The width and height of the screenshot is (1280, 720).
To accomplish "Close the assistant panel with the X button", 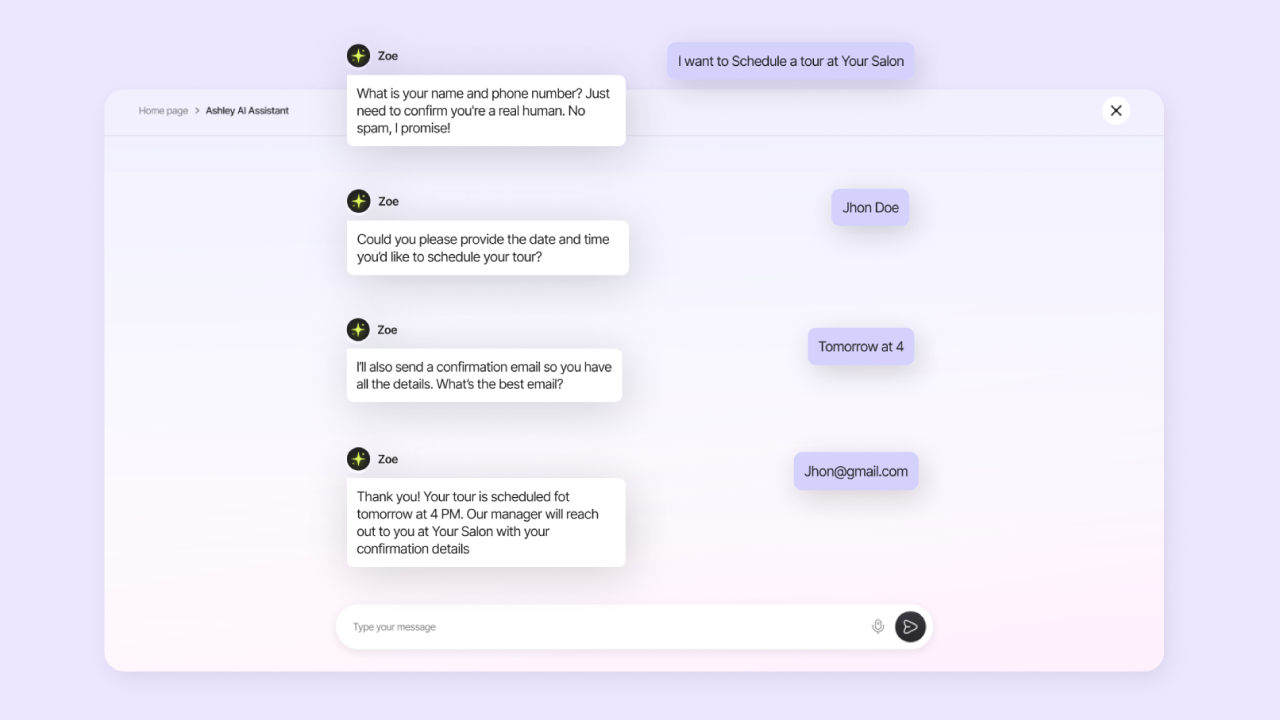I will click(x=1116, y=111).
